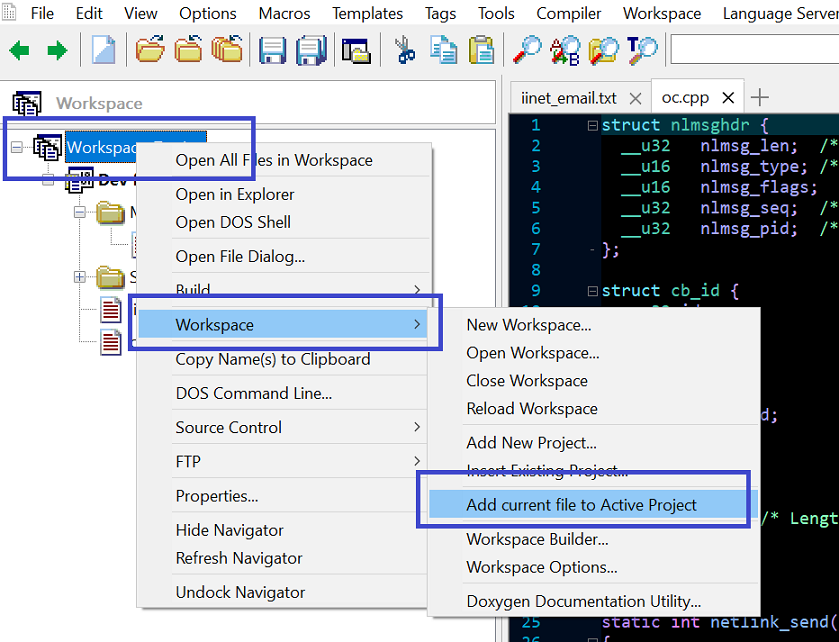Screen dimensions: 839x642
Task: Collapse the workspace root tree node
Action: pyautogui.click(x=17, y=147)
